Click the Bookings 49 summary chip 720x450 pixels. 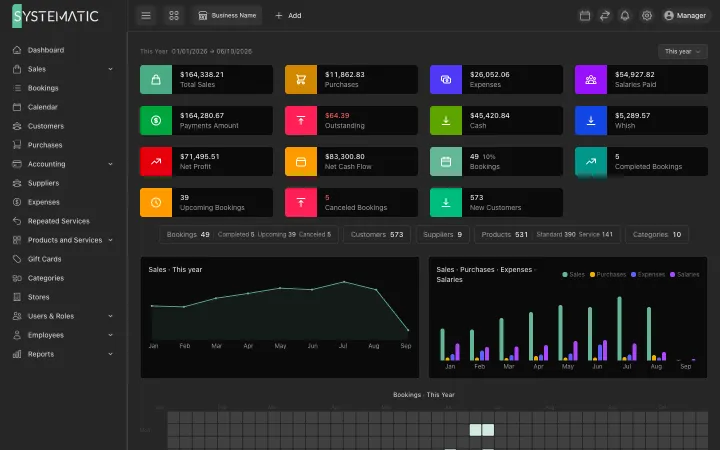[248, 234]
